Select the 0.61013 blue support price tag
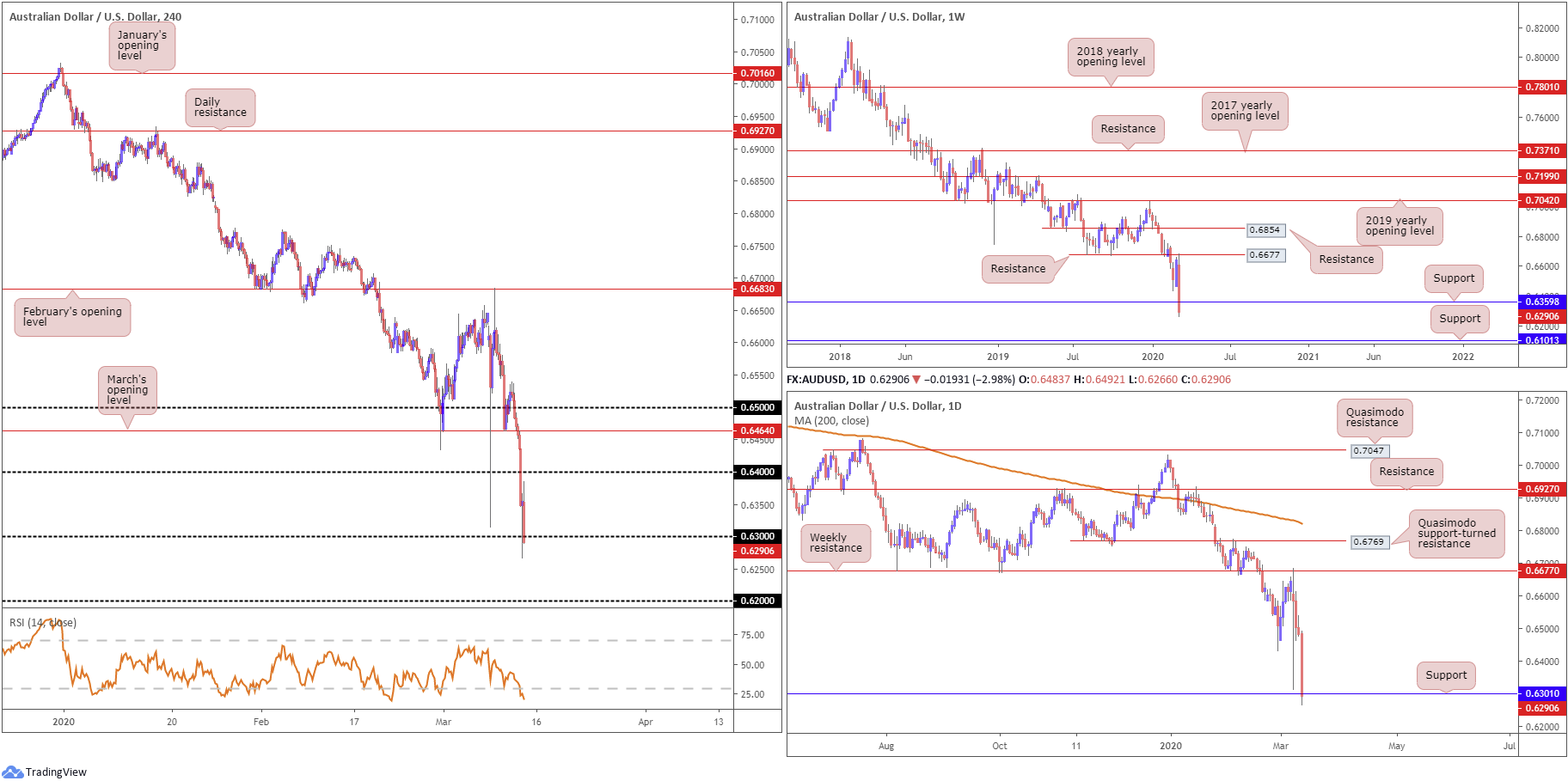Screen dimensions: 1568x781 pos(1542,340)
